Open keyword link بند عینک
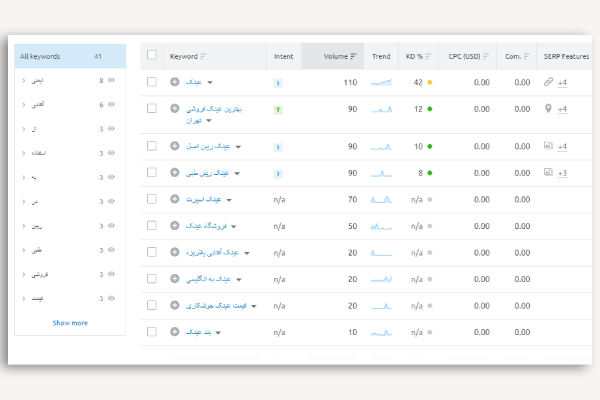Viewport: 600px width, 400px height. click(x=199, y=332)
